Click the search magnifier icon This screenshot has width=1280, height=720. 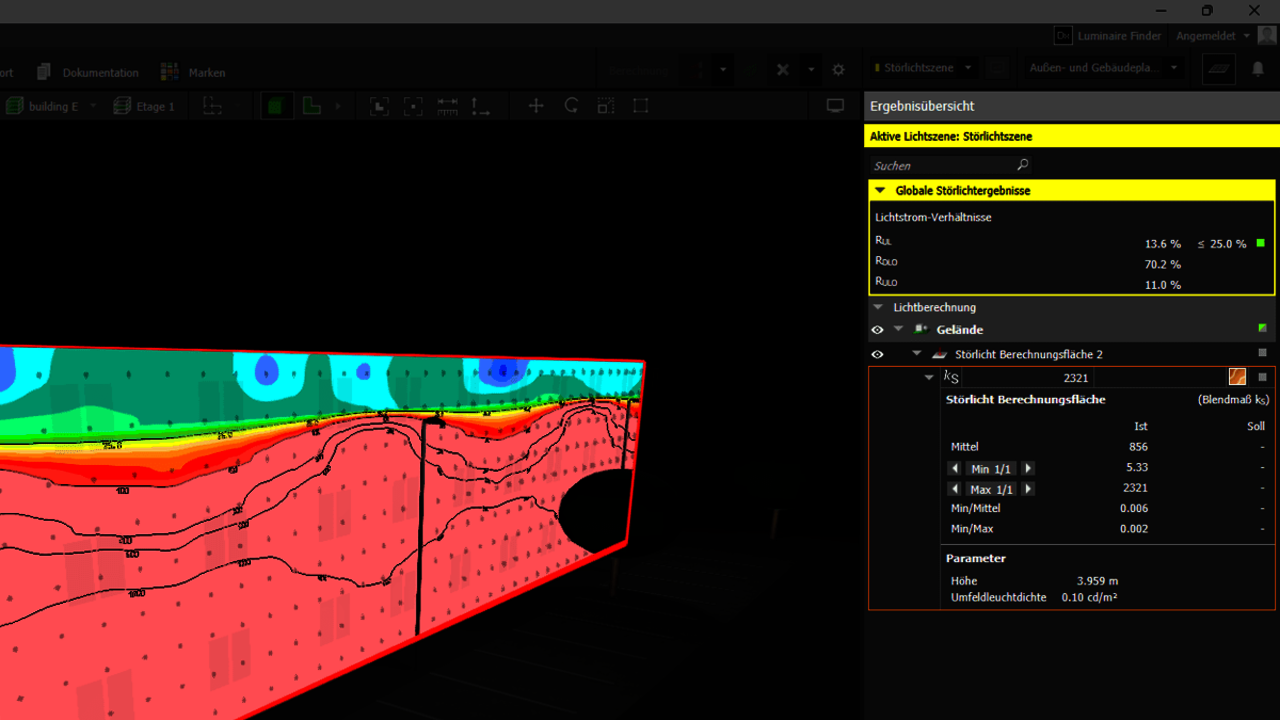pyautogui.click(x=1022, y=165)
